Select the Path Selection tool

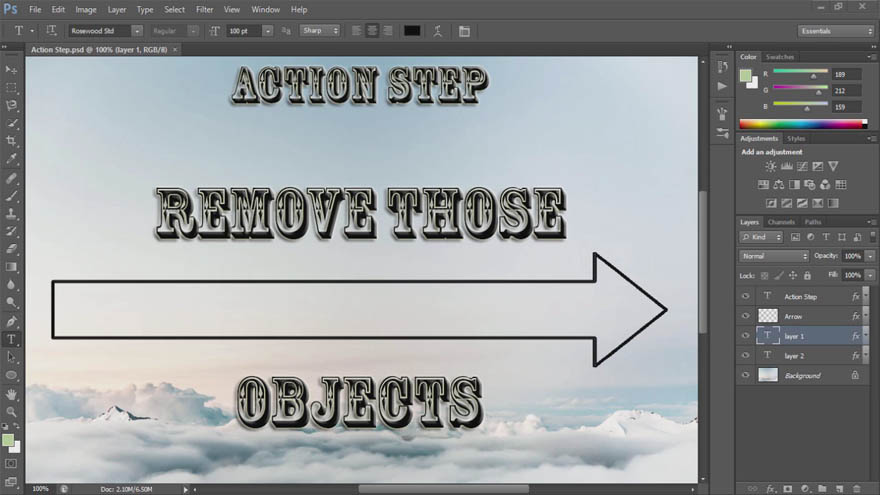pos(11,357)
